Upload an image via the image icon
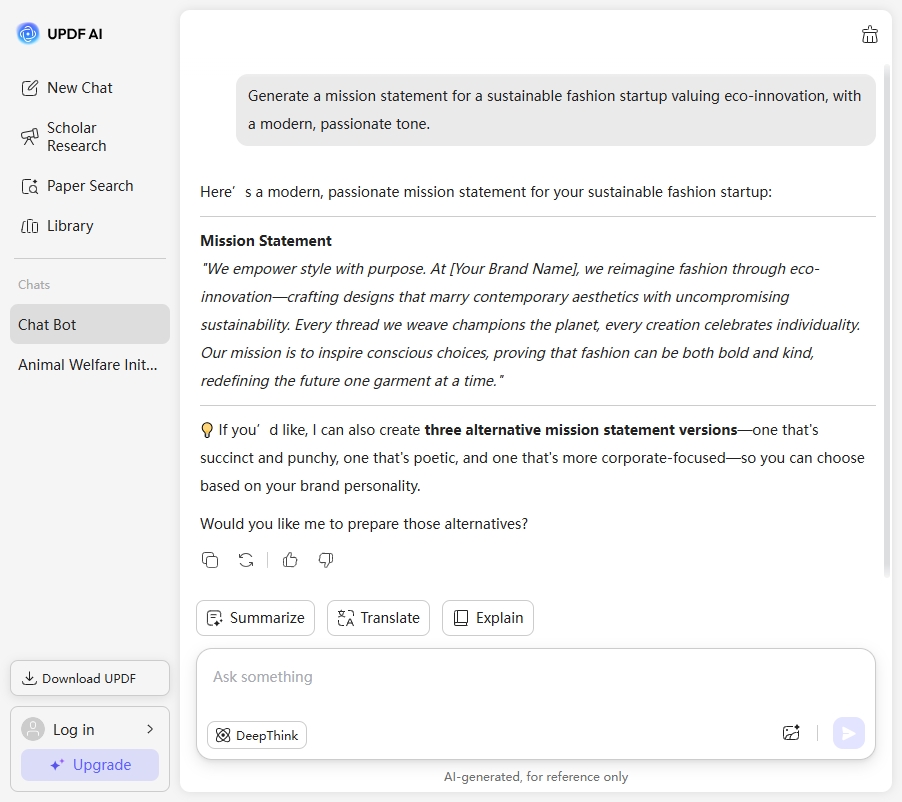This screenshot has width=902, height=802. tap(791, 733)
